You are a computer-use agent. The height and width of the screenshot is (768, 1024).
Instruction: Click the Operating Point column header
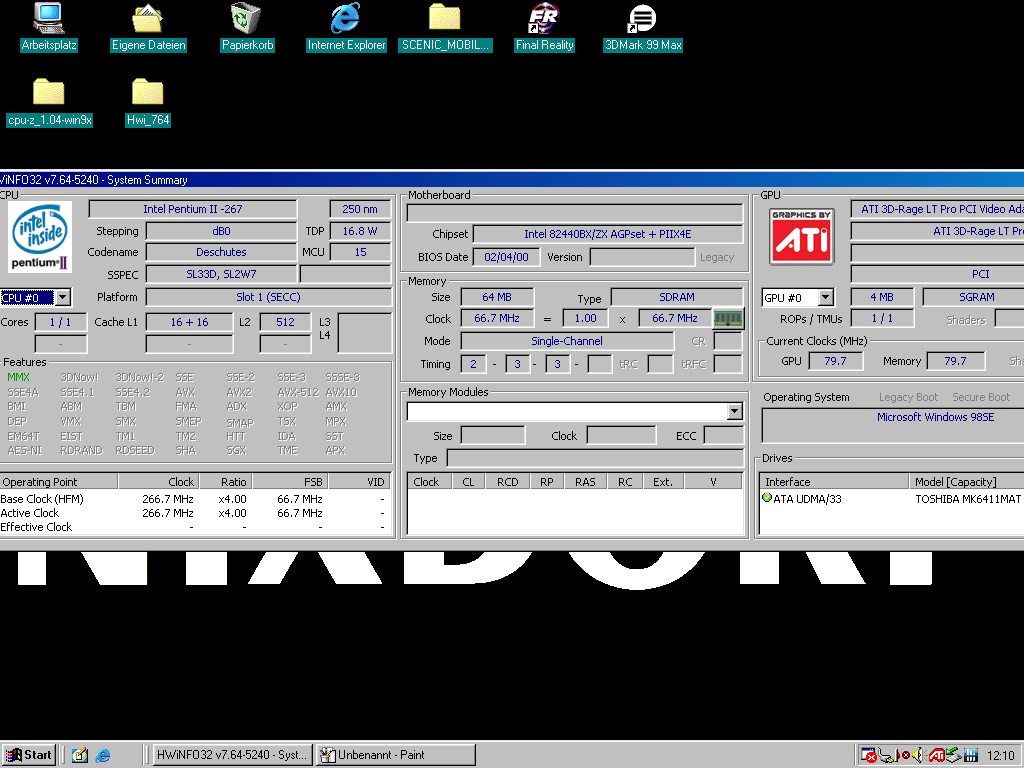click(59, 482)
